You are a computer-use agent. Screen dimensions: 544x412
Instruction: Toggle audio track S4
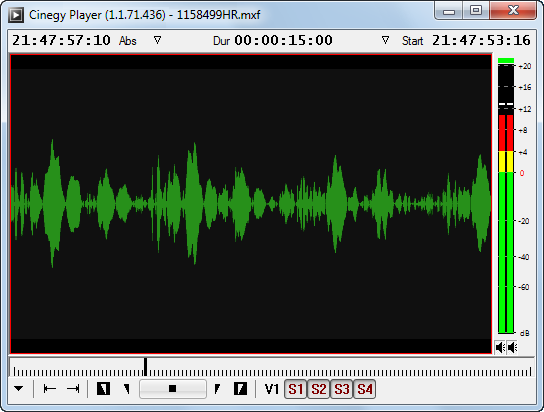(365, 389)
